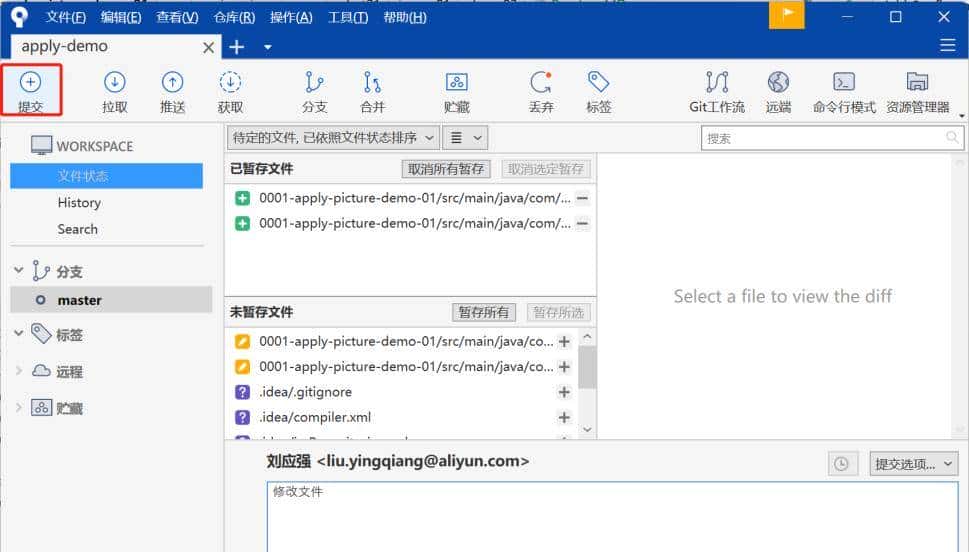Expand the 贮藏 (Stashes) sidebar section
Screen dimensions: 969x552
pyautogui.click(x=19, y=407)
